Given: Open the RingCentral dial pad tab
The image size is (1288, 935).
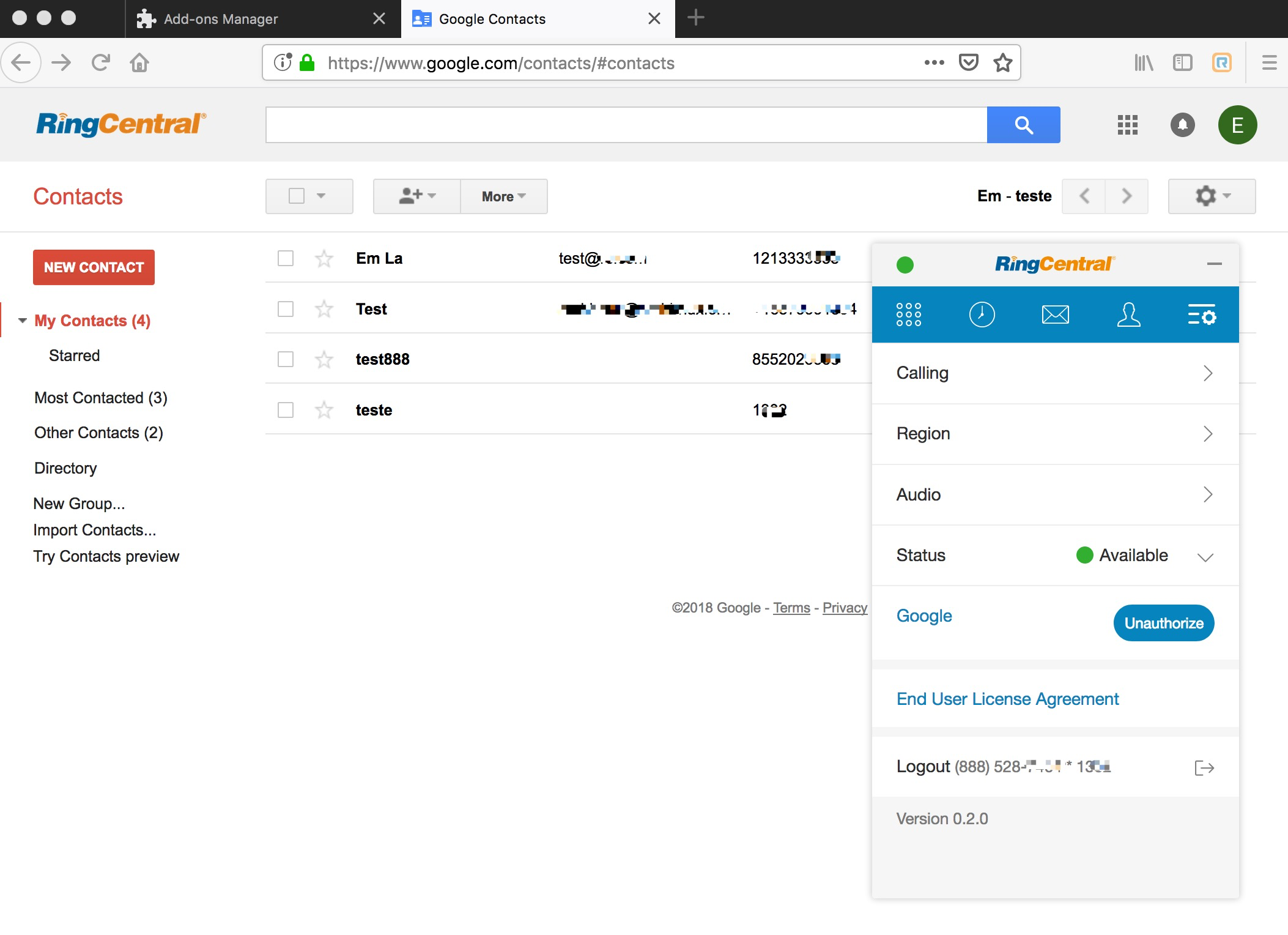Looking at the screenshot, I should [909, 315].
